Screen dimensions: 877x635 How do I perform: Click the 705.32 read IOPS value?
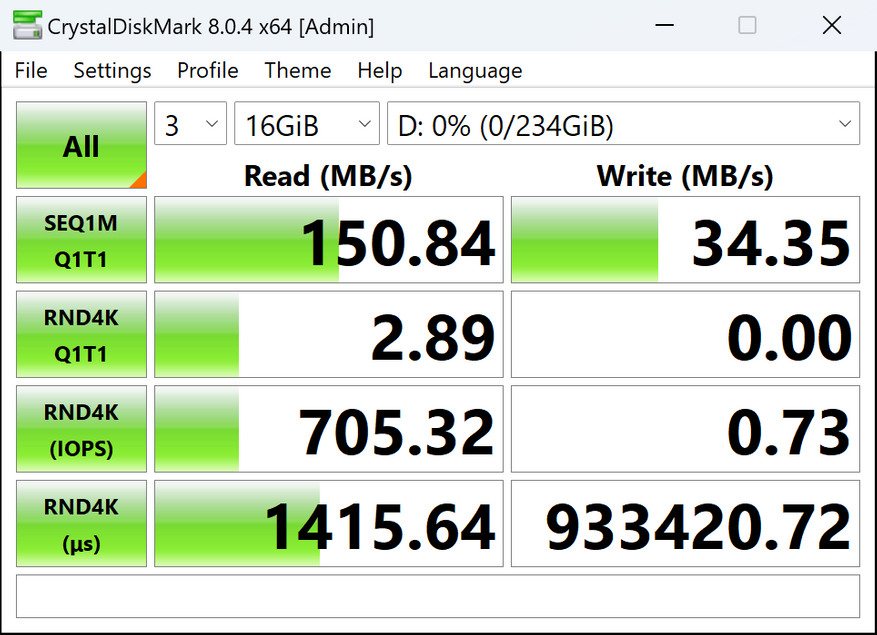coord(329,429)
